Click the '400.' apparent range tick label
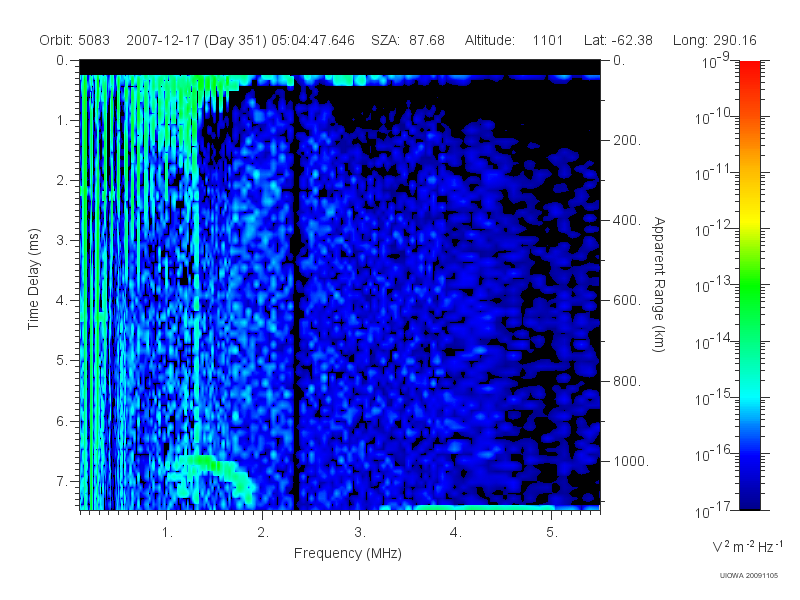Viewport: 800px width, 600px height. click(x=627, y=220)
